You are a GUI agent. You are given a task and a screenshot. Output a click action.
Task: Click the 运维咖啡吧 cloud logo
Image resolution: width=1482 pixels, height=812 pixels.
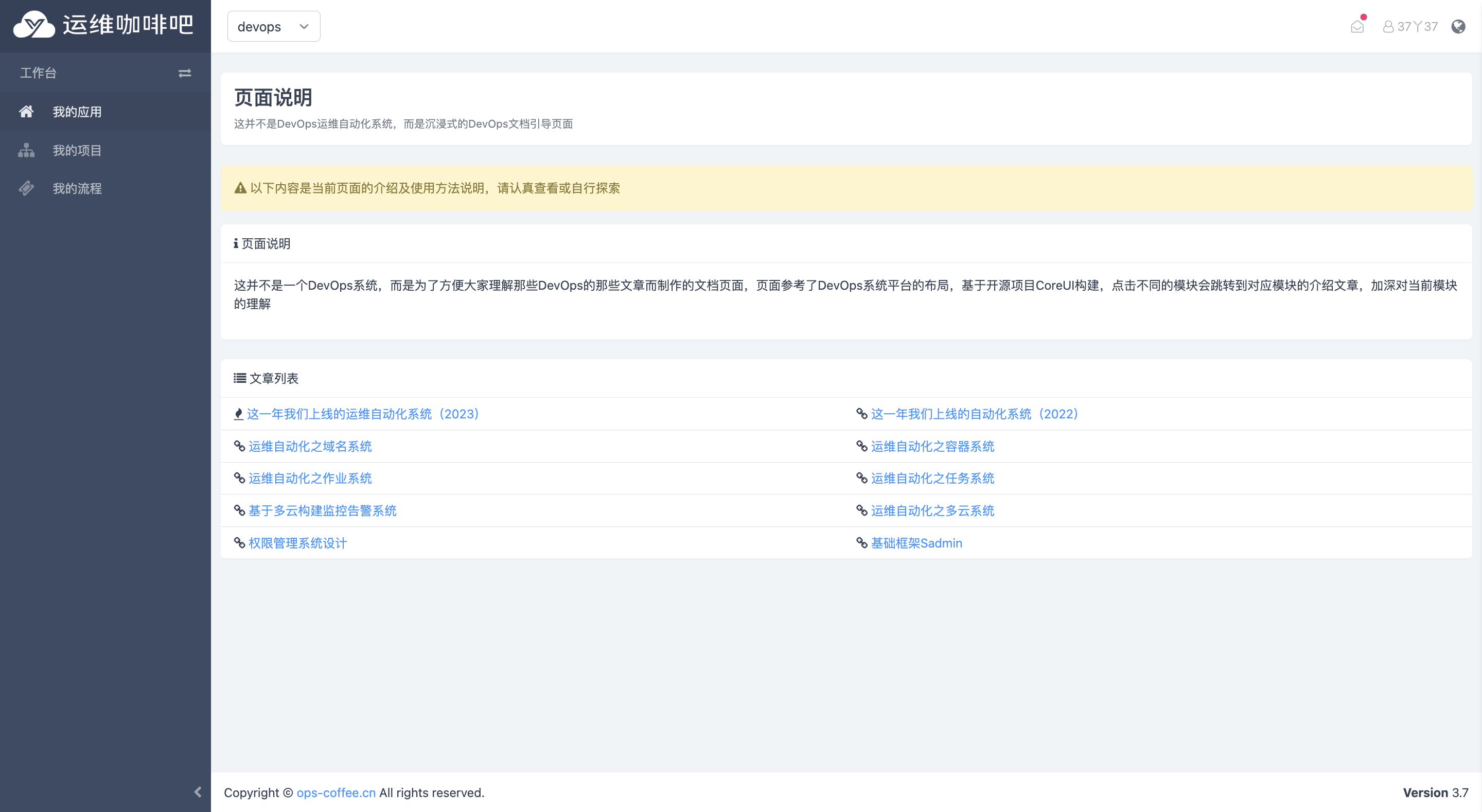[34, 25]
